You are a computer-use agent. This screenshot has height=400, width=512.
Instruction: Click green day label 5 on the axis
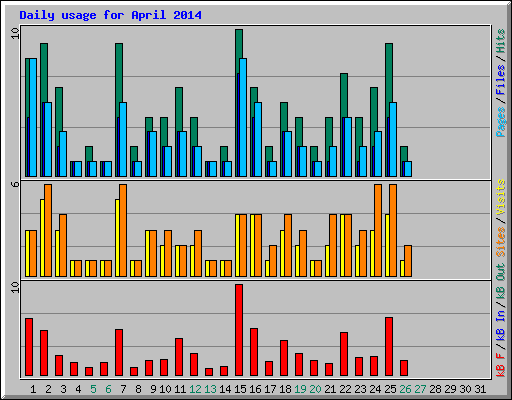click(x=93, y=389)
